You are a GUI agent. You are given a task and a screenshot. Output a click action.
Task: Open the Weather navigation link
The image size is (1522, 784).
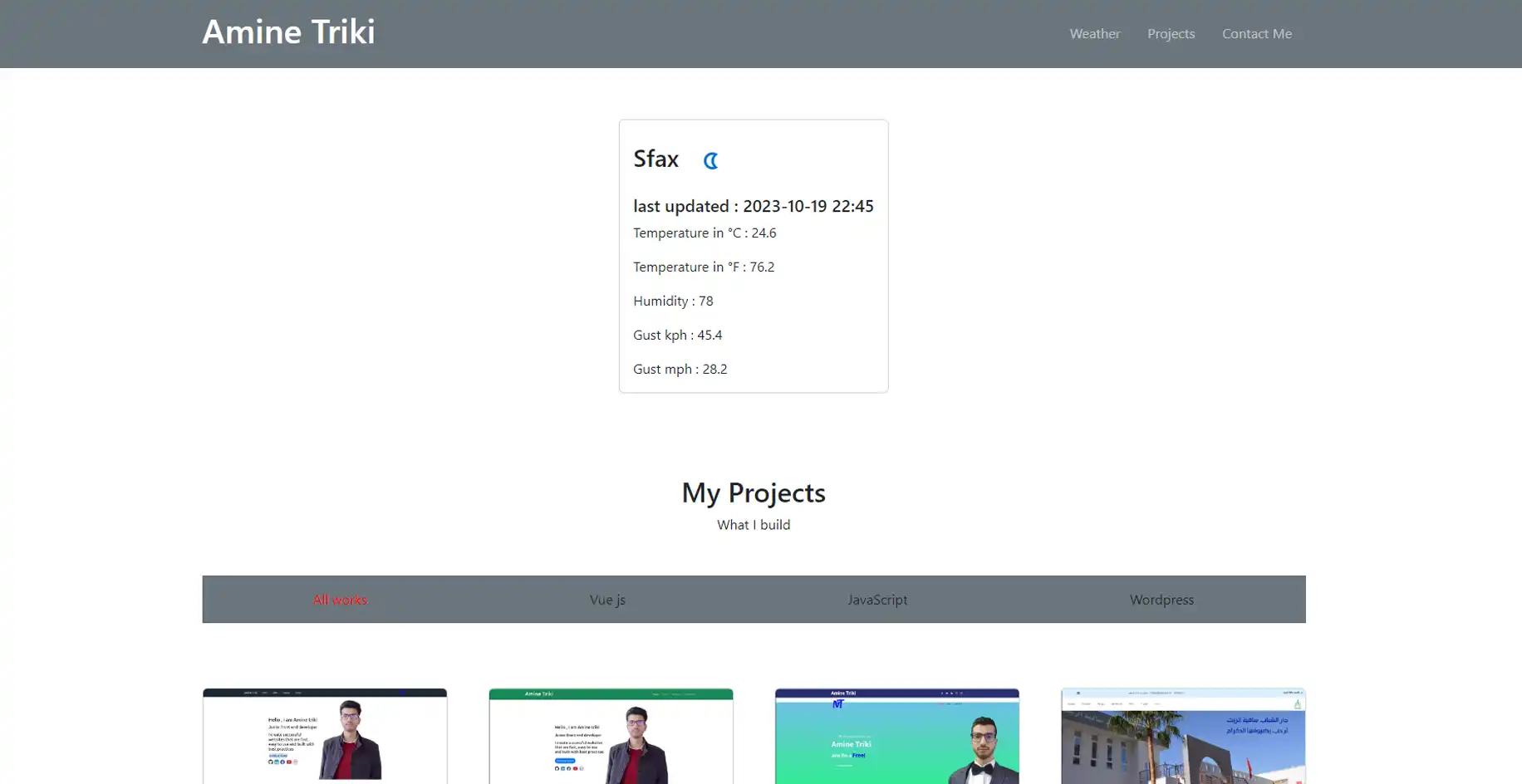pos(1094,34)
